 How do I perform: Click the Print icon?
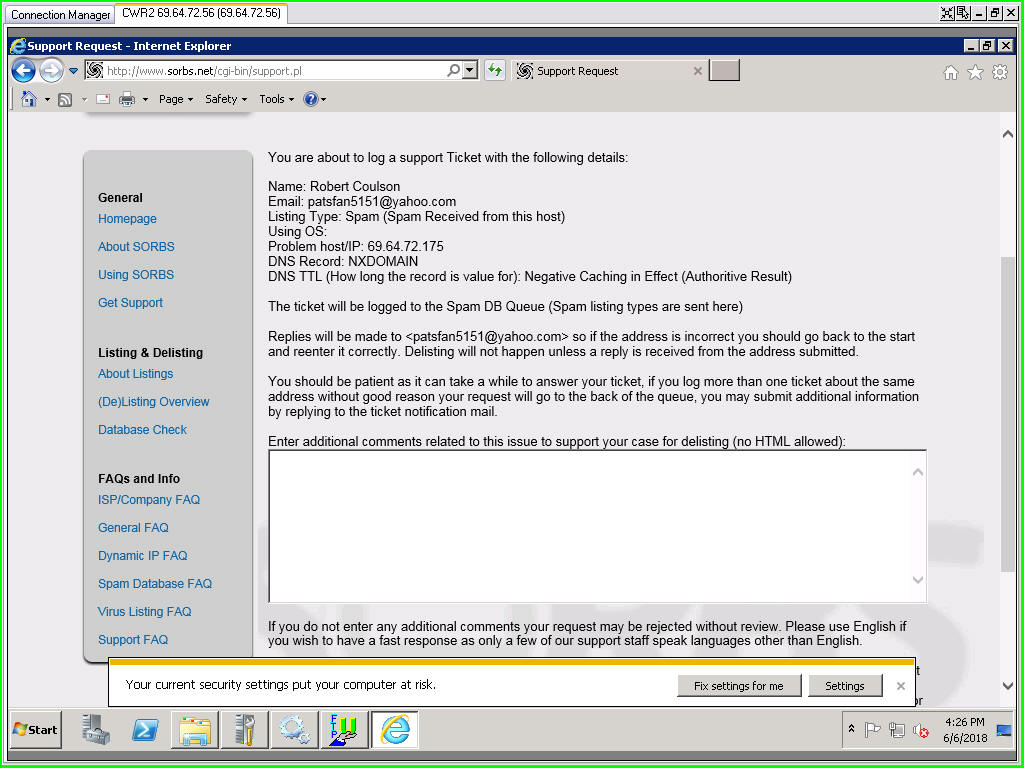(x=127, y=99)
